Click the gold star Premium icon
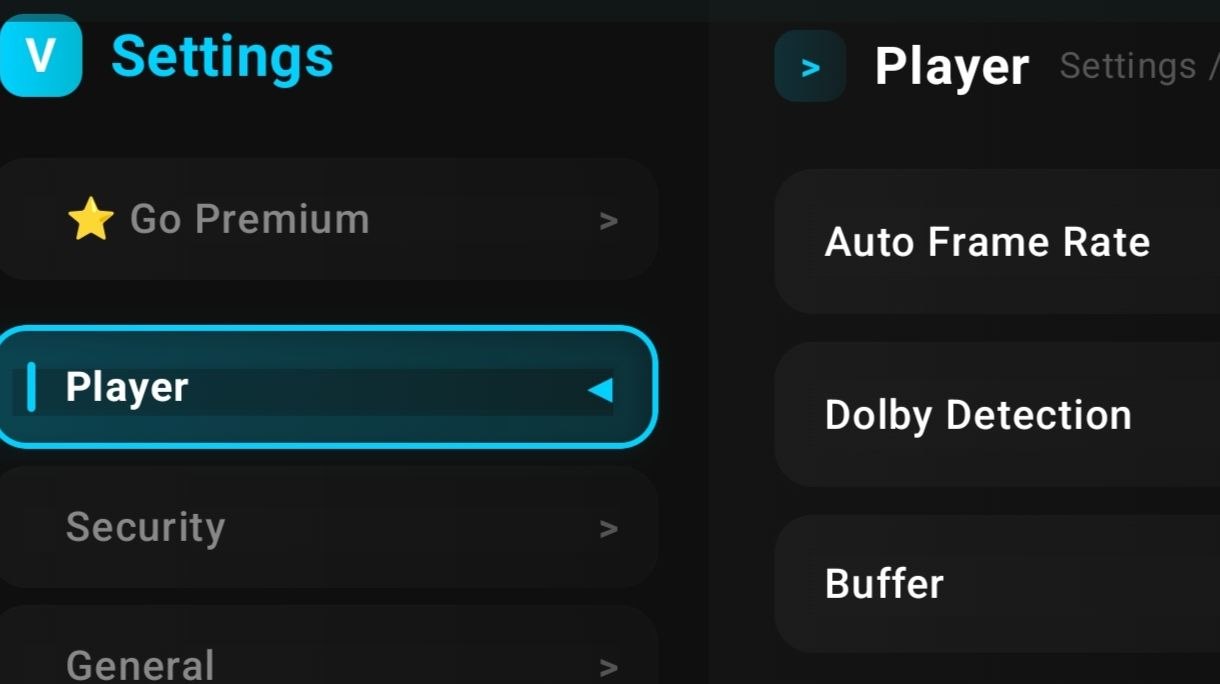This screenshot has height=684, width=1220. (90, 219)
